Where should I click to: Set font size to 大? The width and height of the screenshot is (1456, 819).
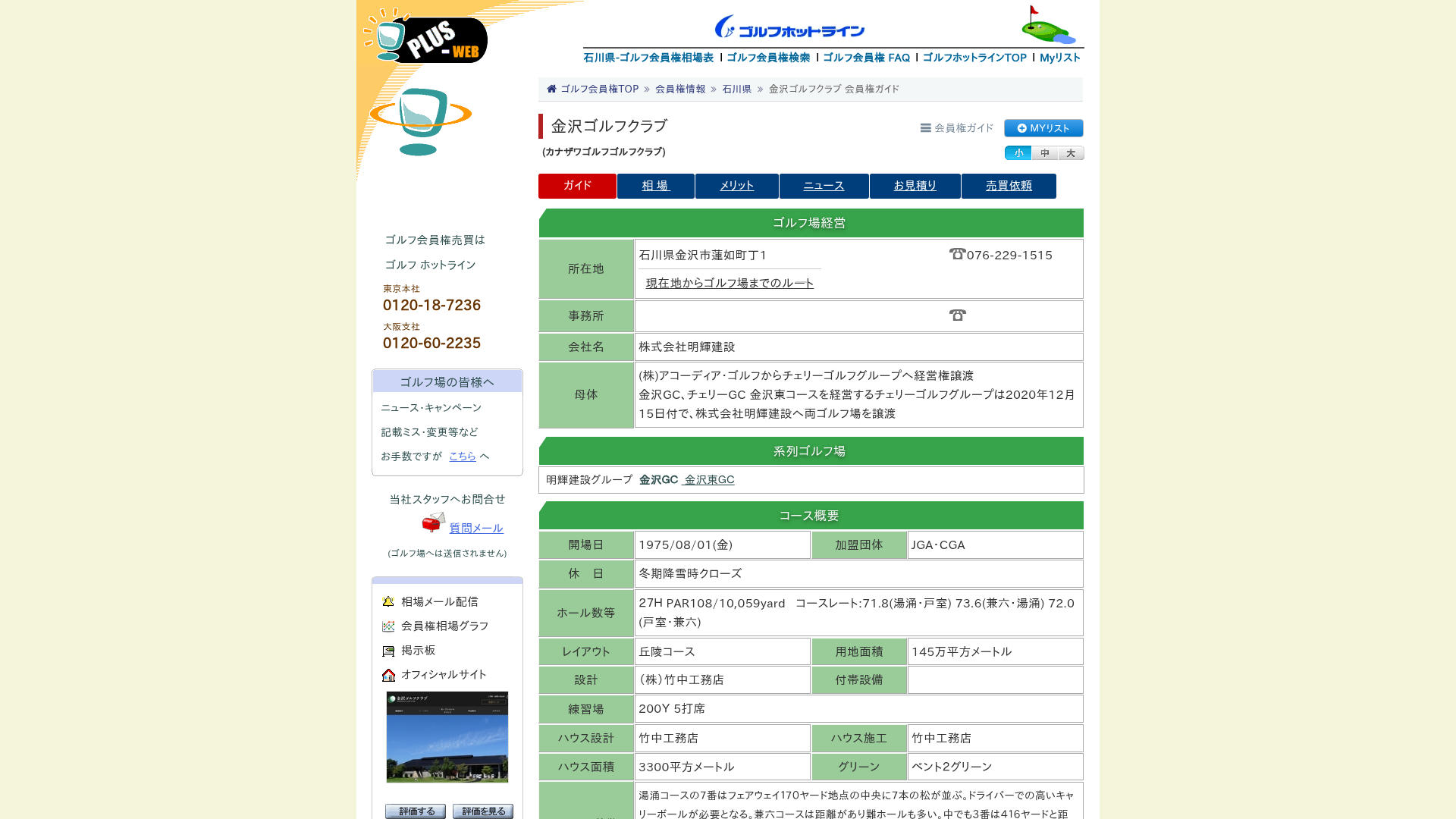point(1071,153)
